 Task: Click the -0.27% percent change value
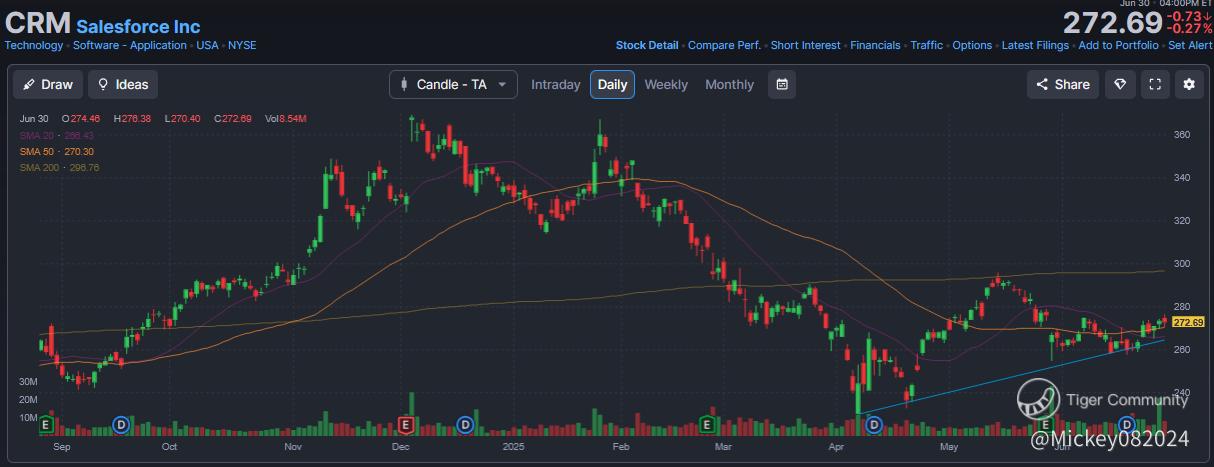(1188, 30)
